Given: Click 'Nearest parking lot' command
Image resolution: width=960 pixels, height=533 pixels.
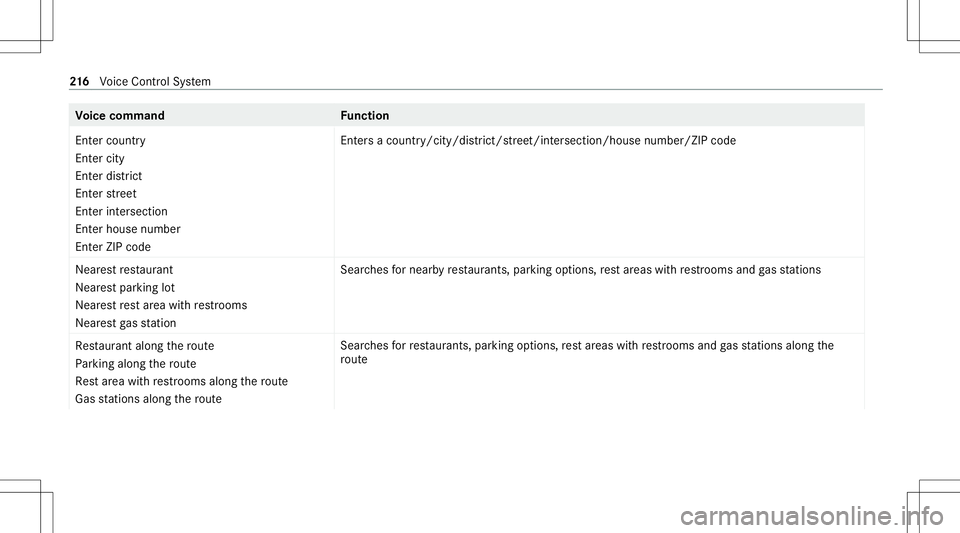Looking at the screenshot, I should point(125,288).
